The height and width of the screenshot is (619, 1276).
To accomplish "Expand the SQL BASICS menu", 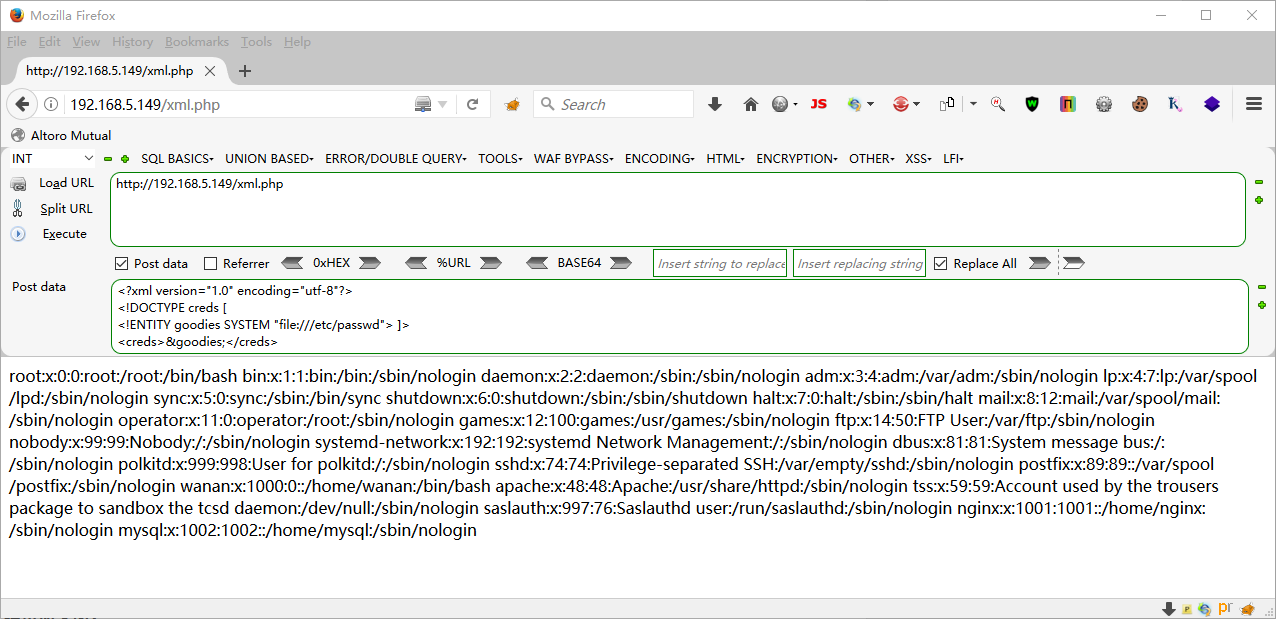I will tap(177, 158).
